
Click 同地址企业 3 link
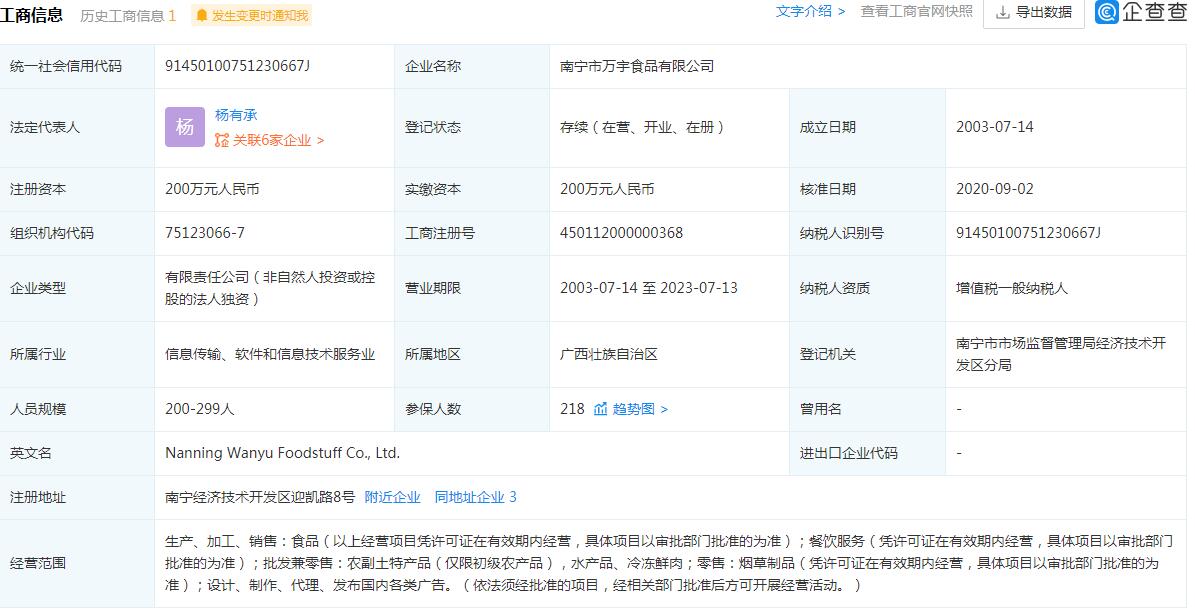click(476, 497)
